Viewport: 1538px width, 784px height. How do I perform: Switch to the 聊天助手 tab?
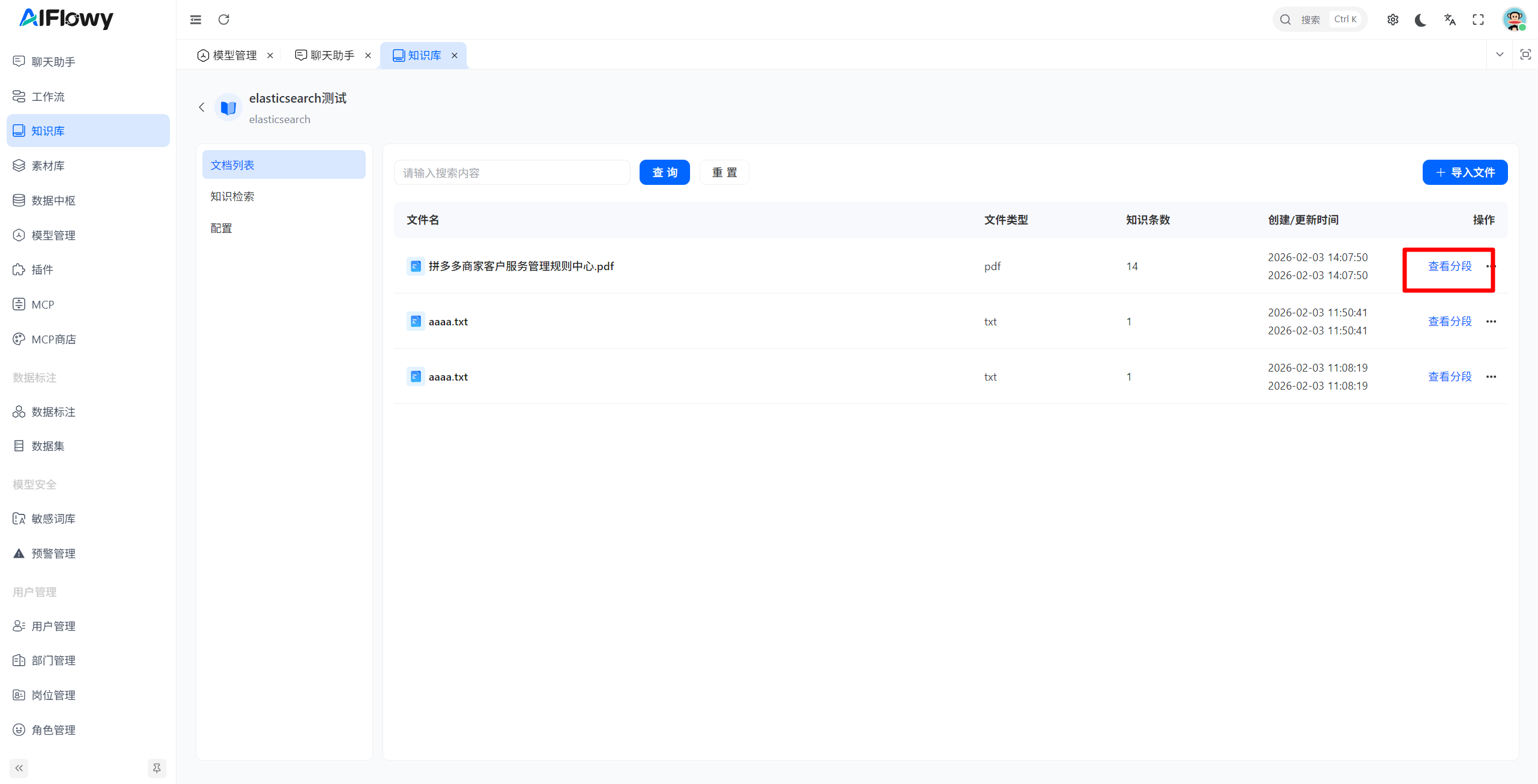click(x=332, y=55)
